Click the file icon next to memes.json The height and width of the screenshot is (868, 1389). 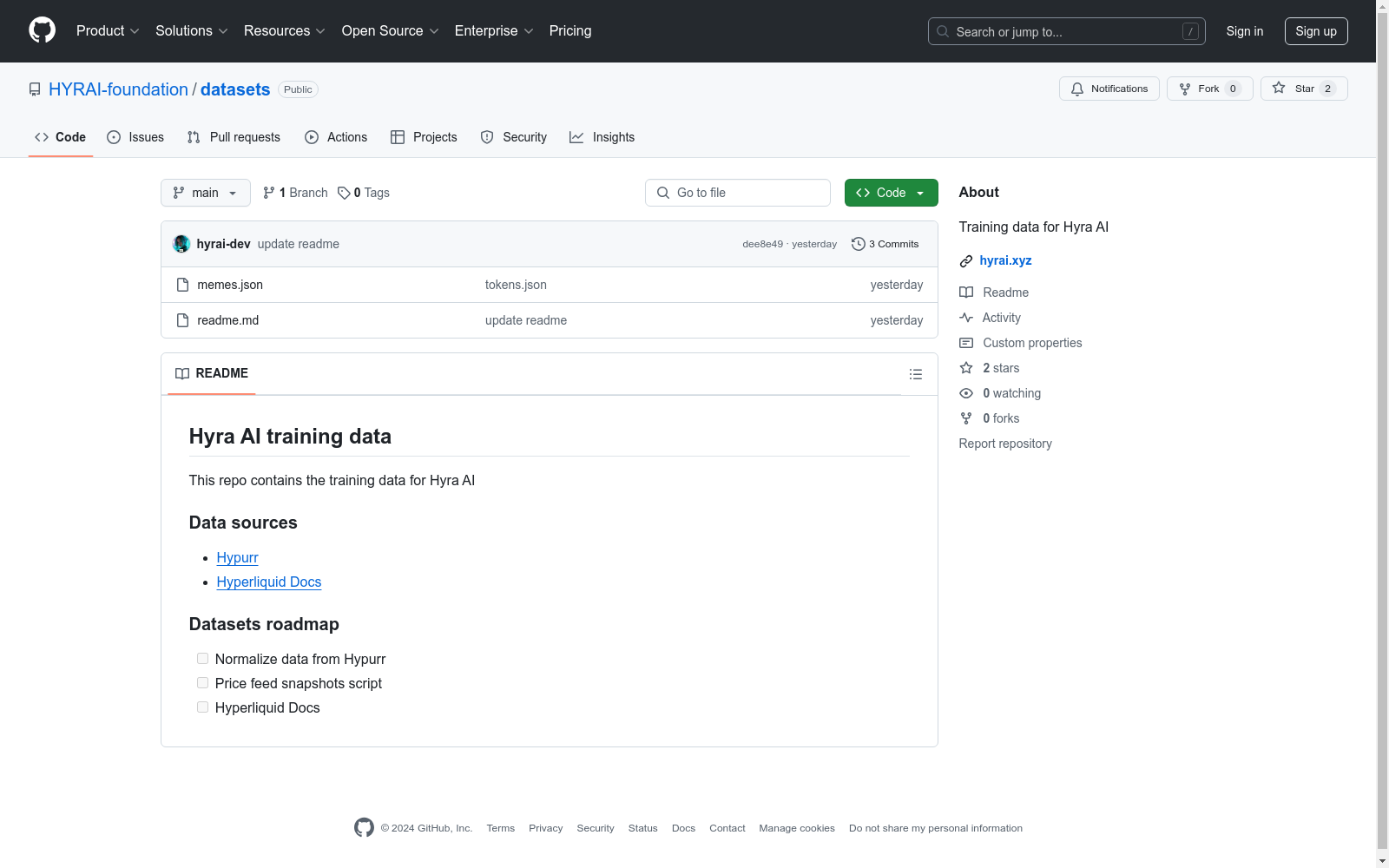pyautogui.click(x=182, y=285)
